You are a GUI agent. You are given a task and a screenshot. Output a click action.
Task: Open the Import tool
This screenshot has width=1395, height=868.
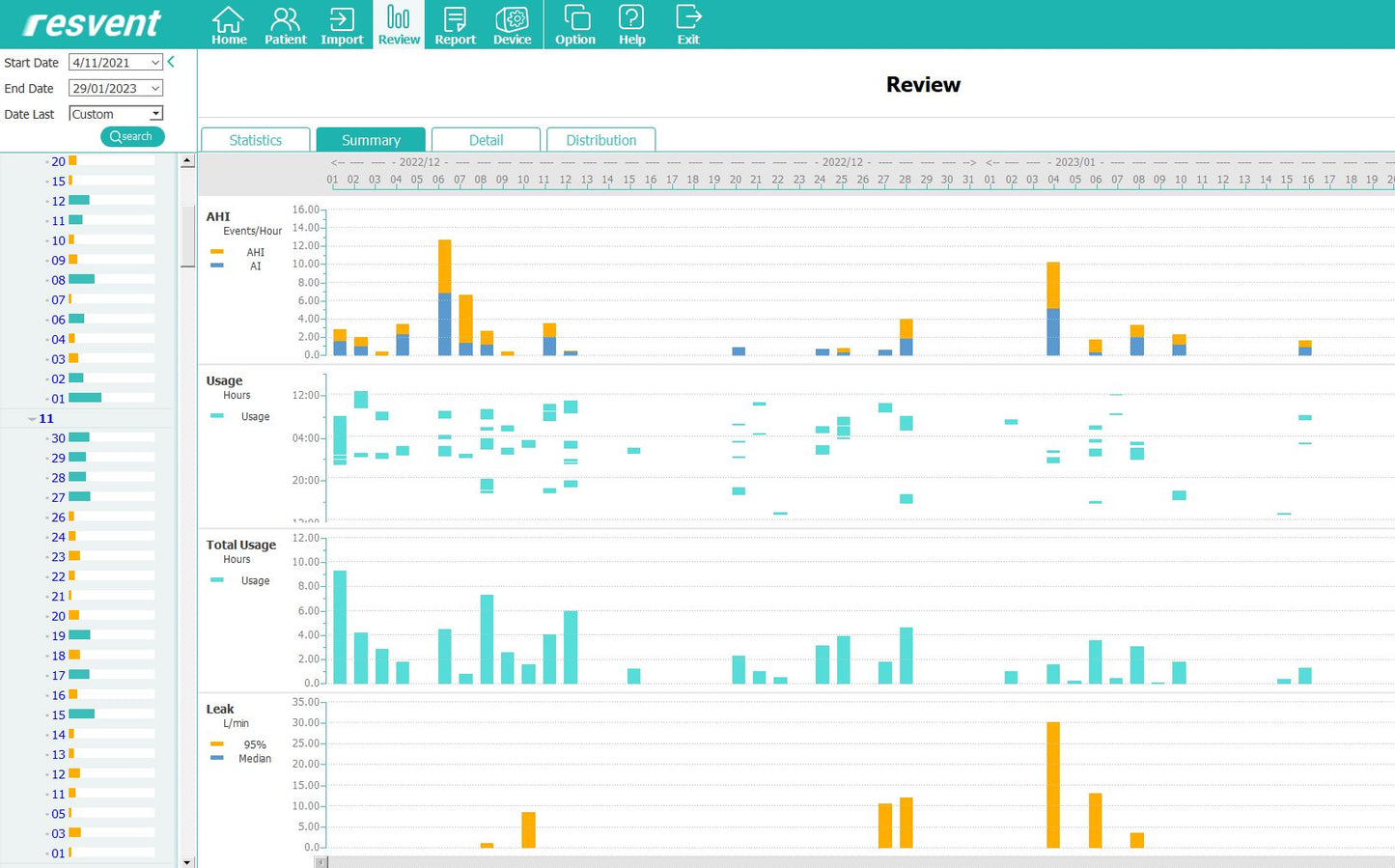342,25
